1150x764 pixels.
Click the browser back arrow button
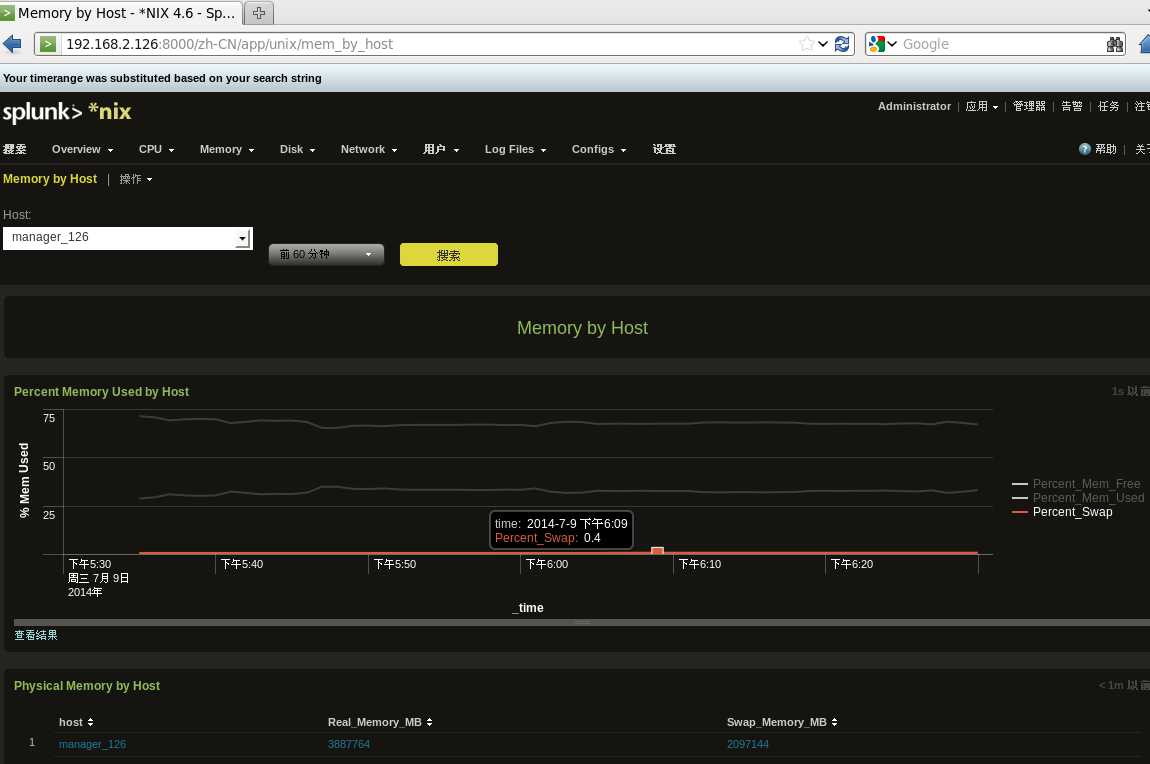pos(12,44)
